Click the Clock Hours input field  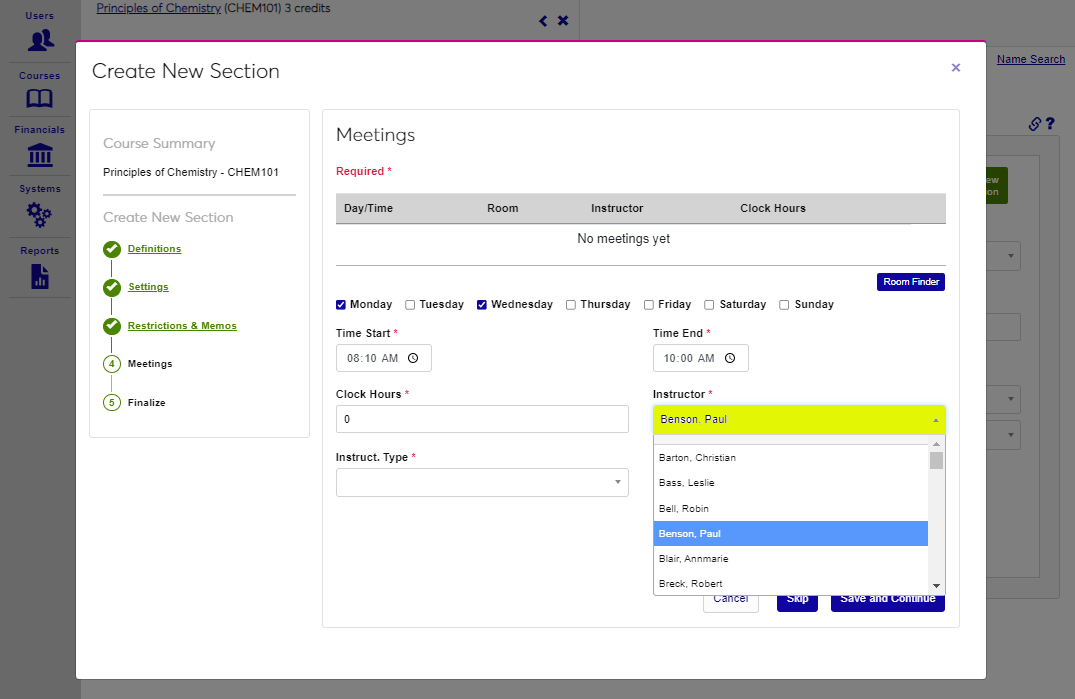click(x=482, y=419)
